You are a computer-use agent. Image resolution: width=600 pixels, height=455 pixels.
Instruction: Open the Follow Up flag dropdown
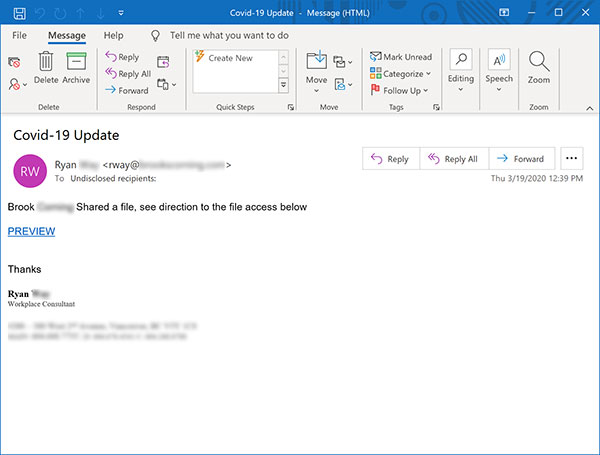click(x=399, y=90)
